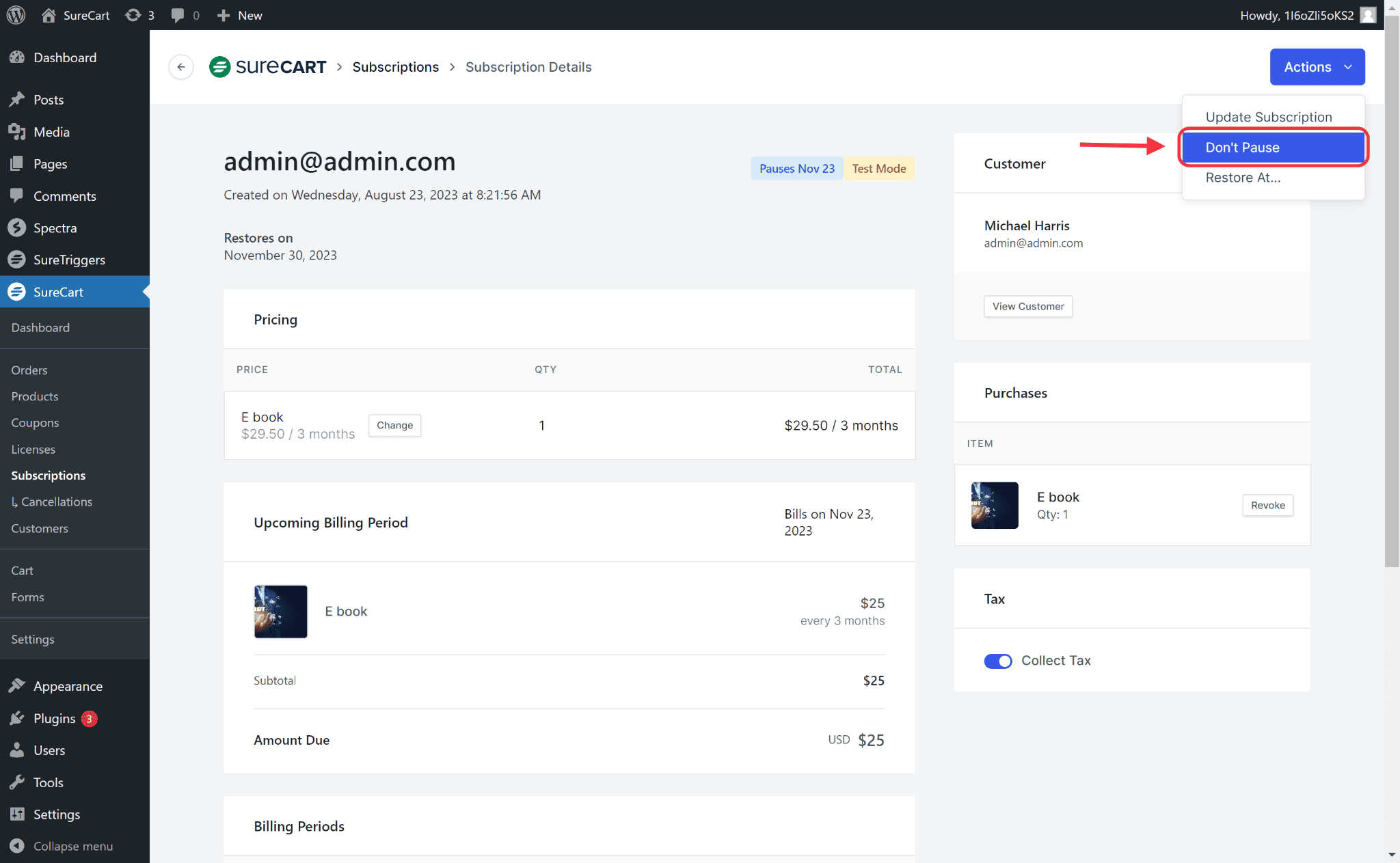Click the View Customer button
1400x863 pixels.
click(x=1028, y=306)
